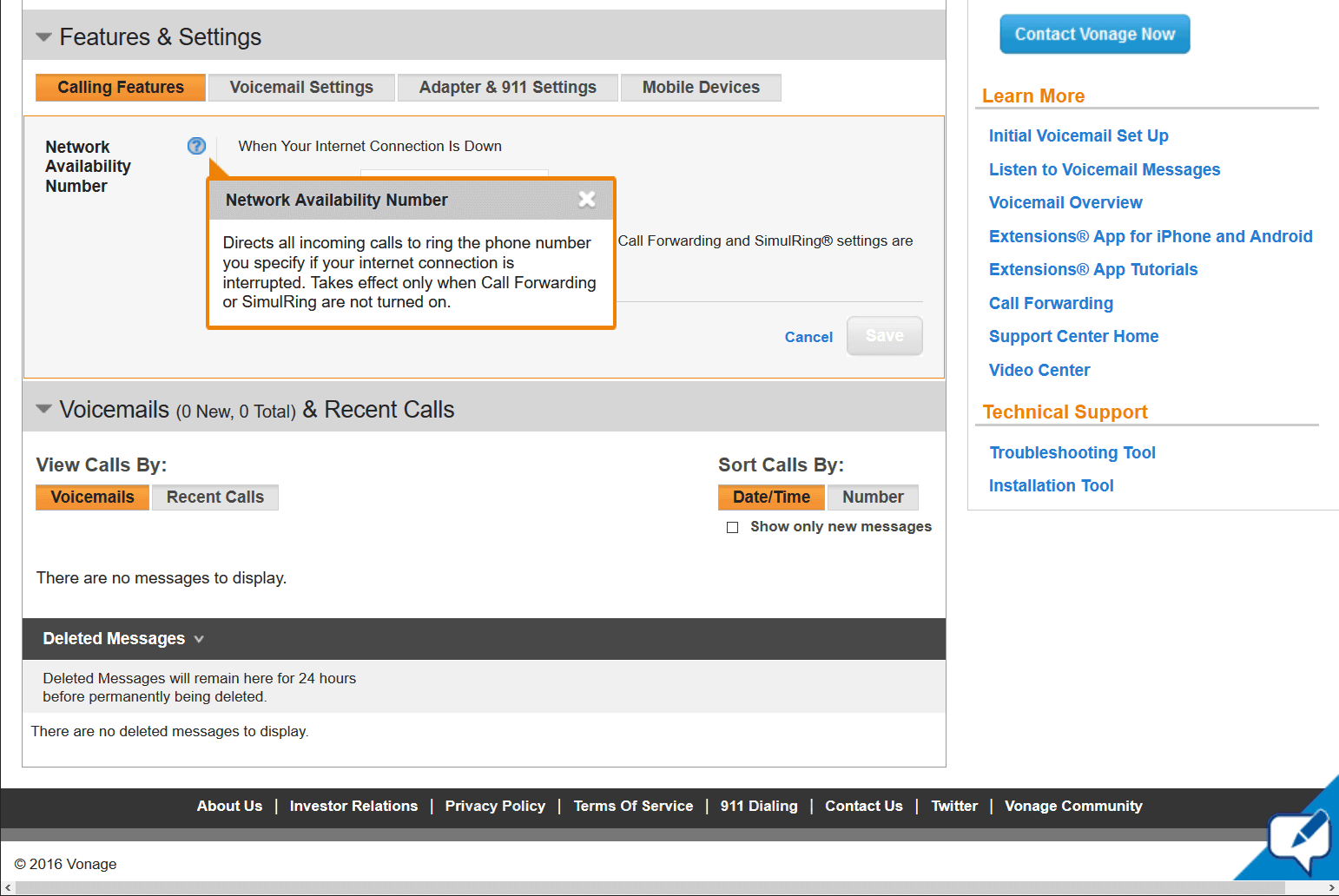Sort calls by Date/Time
This screenshot has height=896, width=1339.
tap(771, 497)
